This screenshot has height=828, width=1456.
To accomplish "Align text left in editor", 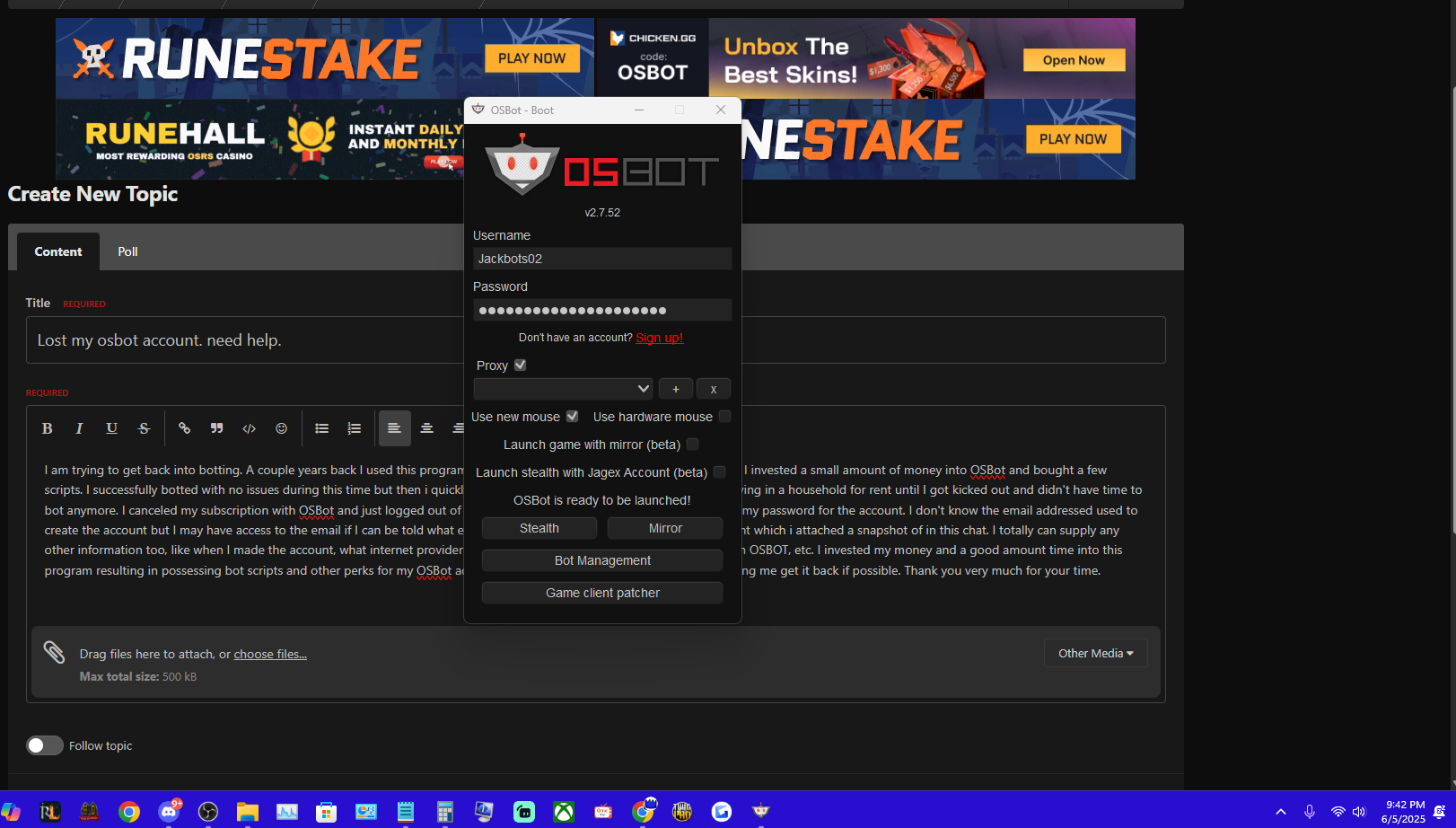I will [x=394, y=428].
